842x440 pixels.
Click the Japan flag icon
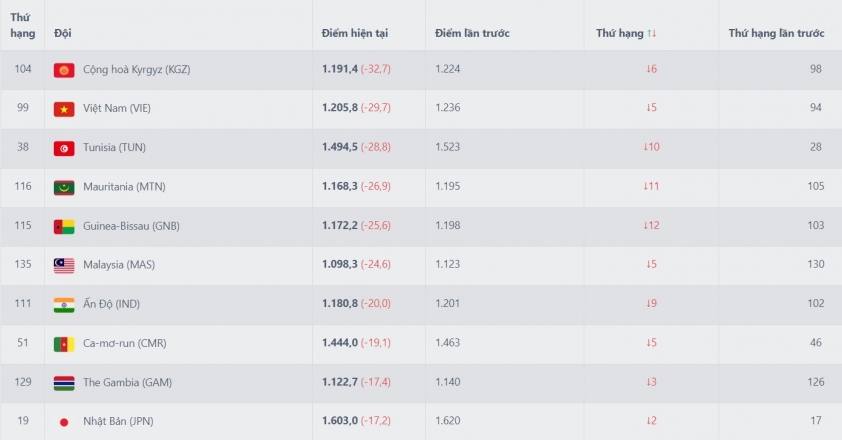click(64, 422)
